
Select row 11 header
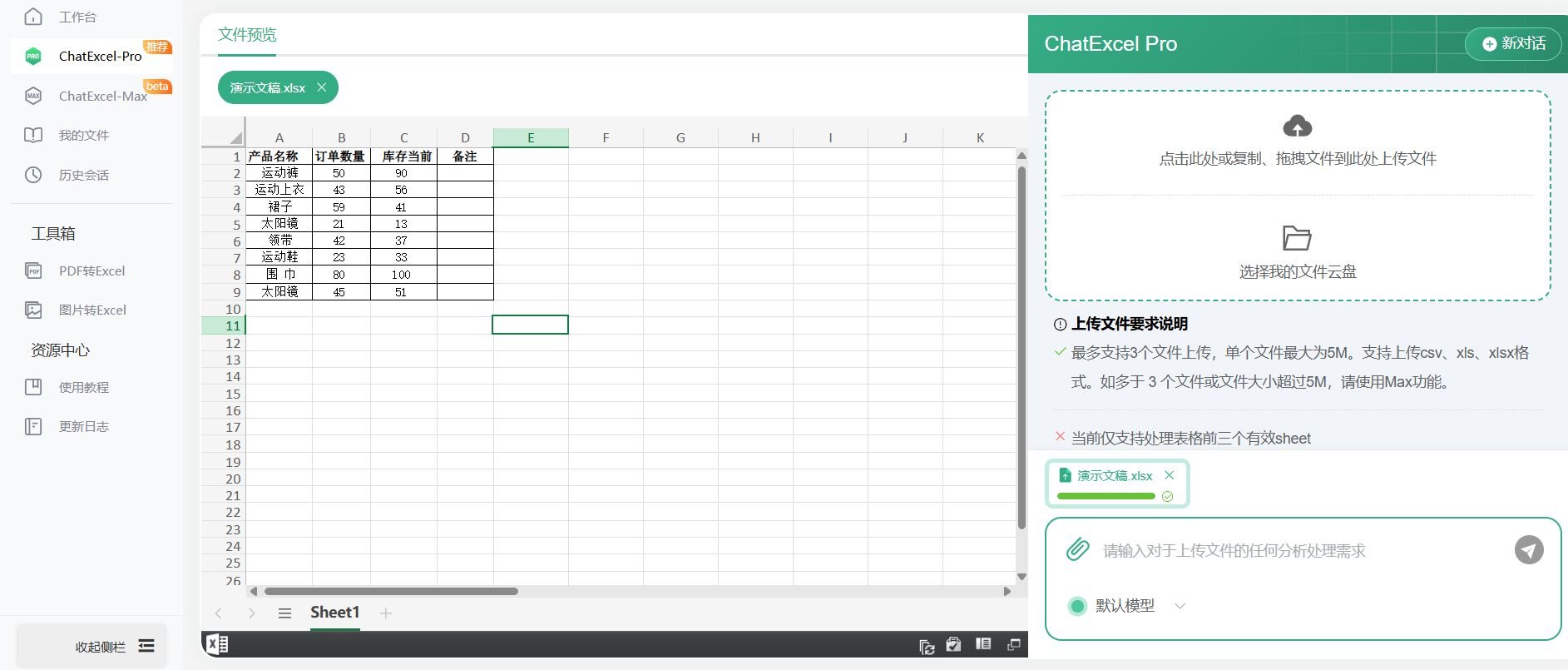[223, 325]
